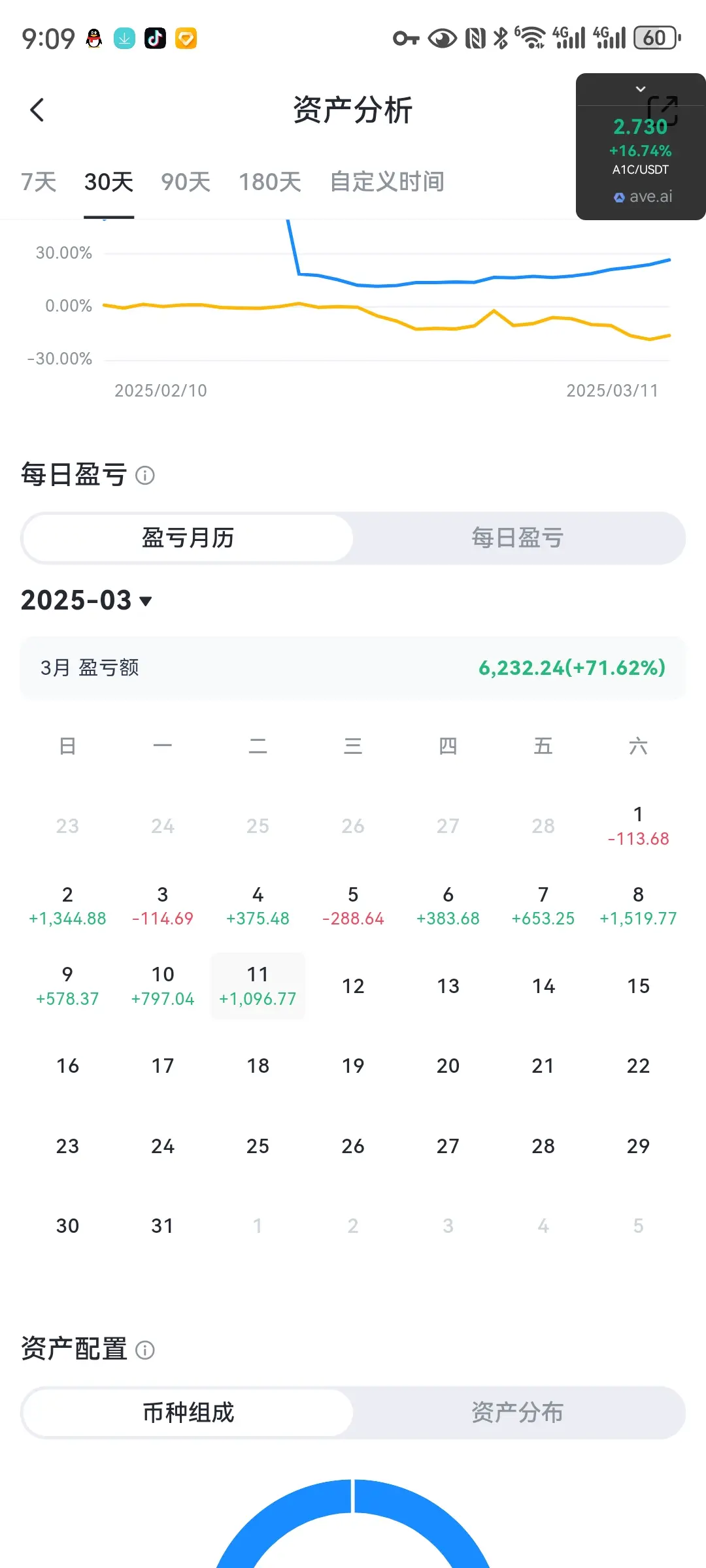Tap the ave.ai logo in the widget
Screen dimensions: 706x1568
(x=619, y=197)
